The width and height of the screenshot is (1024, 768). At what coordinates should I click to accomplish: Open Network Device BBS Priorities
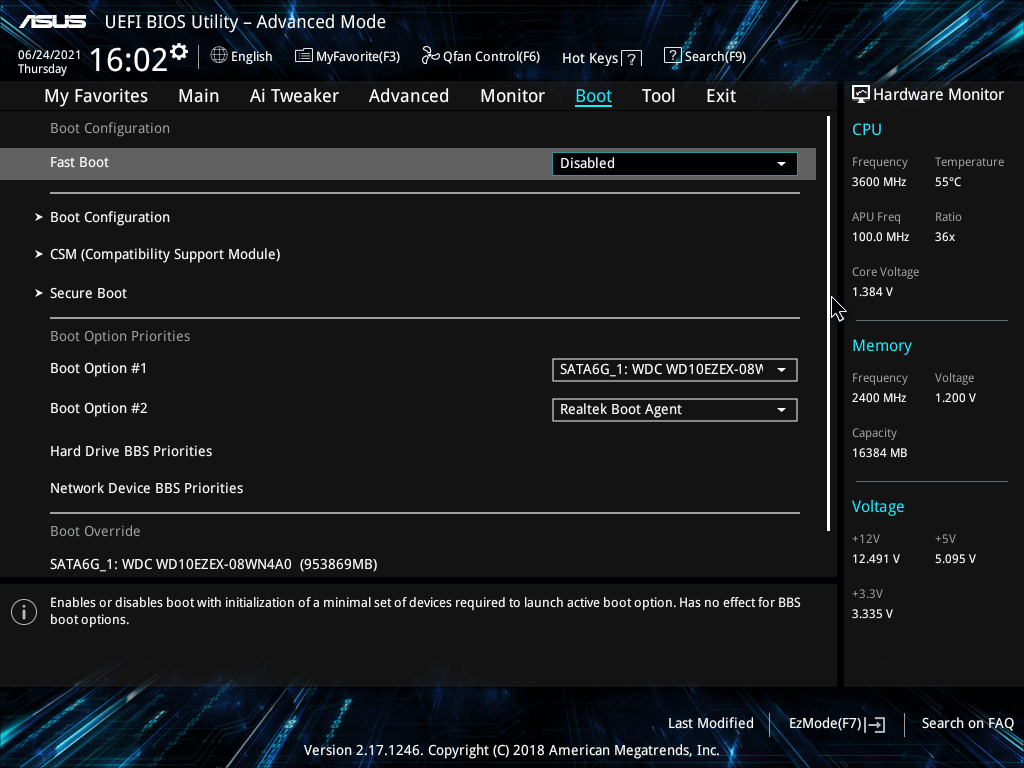click(x=146, y=488)
